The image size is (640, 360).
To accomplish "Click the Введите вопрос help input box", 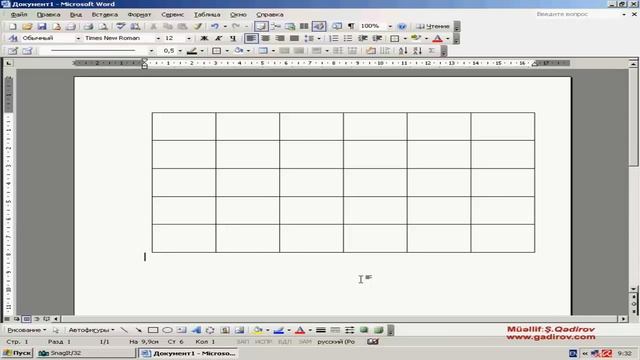I will tap(578, 14).
